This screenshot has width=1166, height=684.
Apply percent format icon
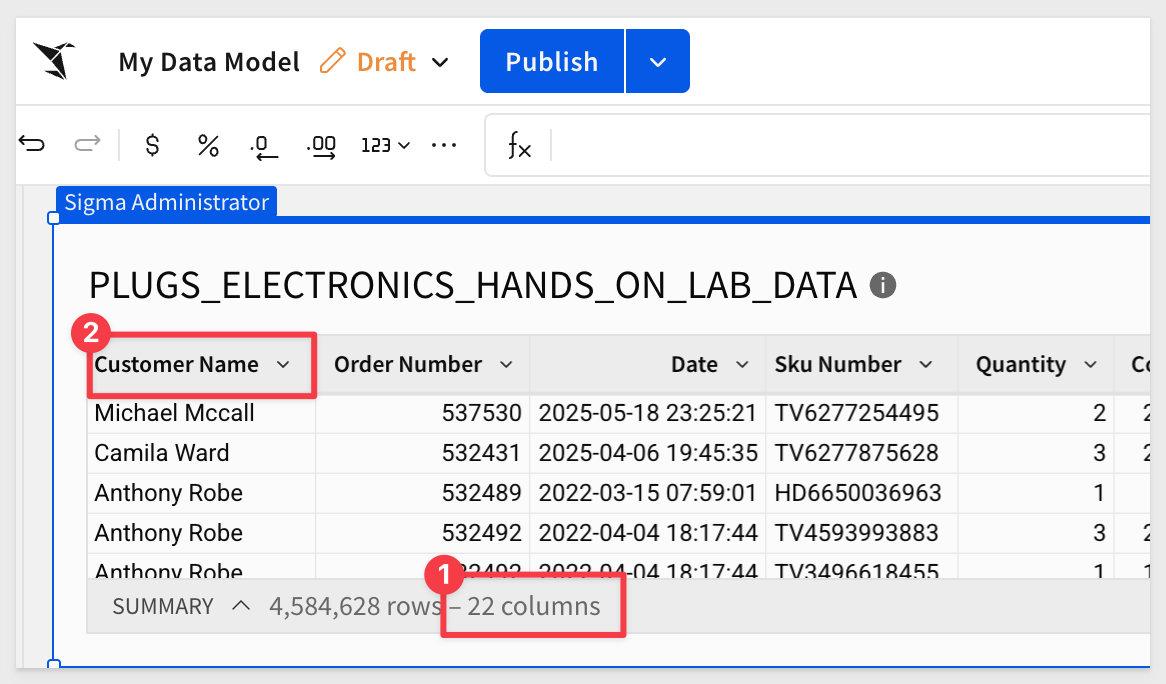click(x=208, y=145)
